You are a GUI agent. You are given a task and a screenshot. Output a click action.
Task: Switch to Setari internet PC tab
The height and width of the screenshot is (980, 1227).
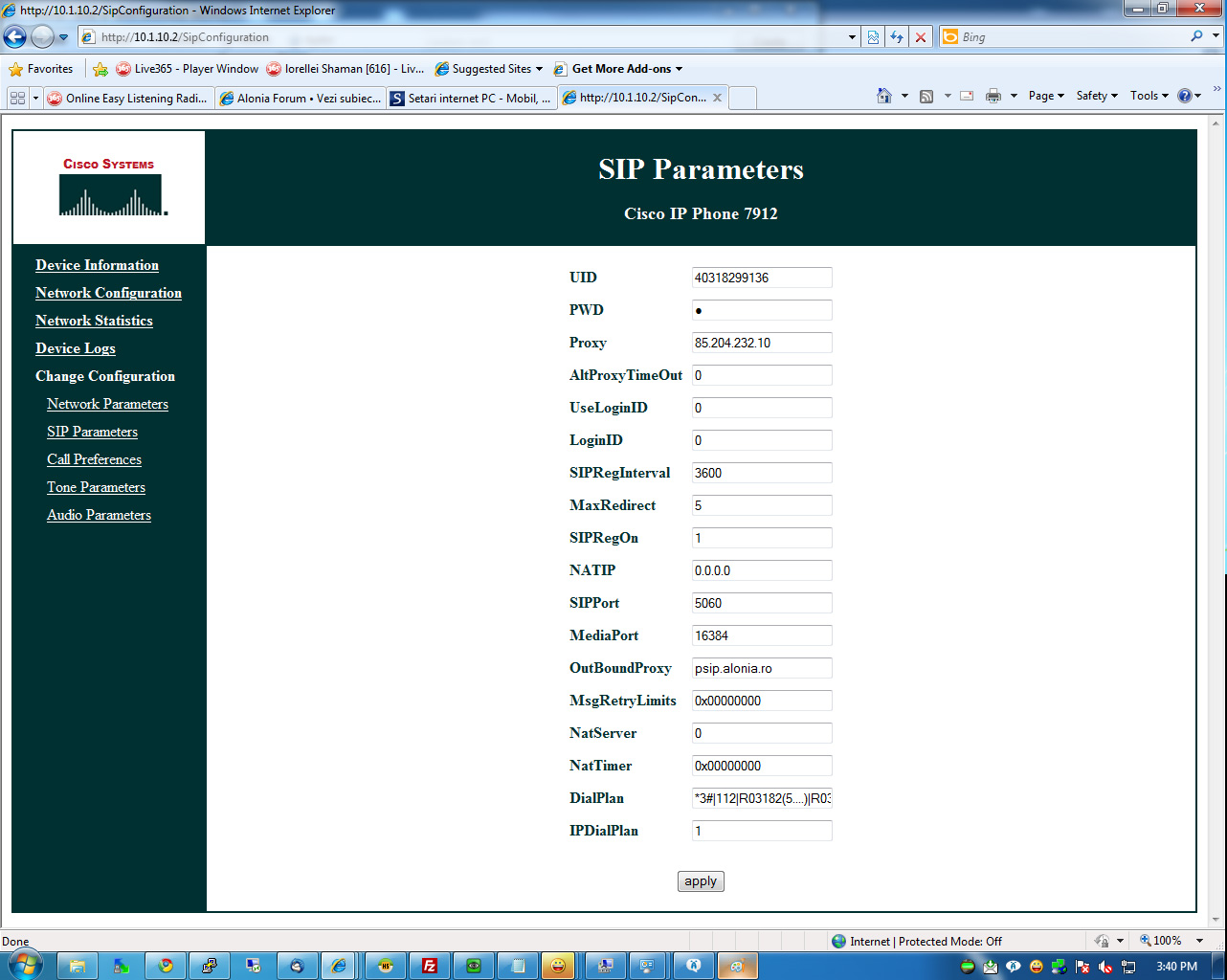(471, 98)
